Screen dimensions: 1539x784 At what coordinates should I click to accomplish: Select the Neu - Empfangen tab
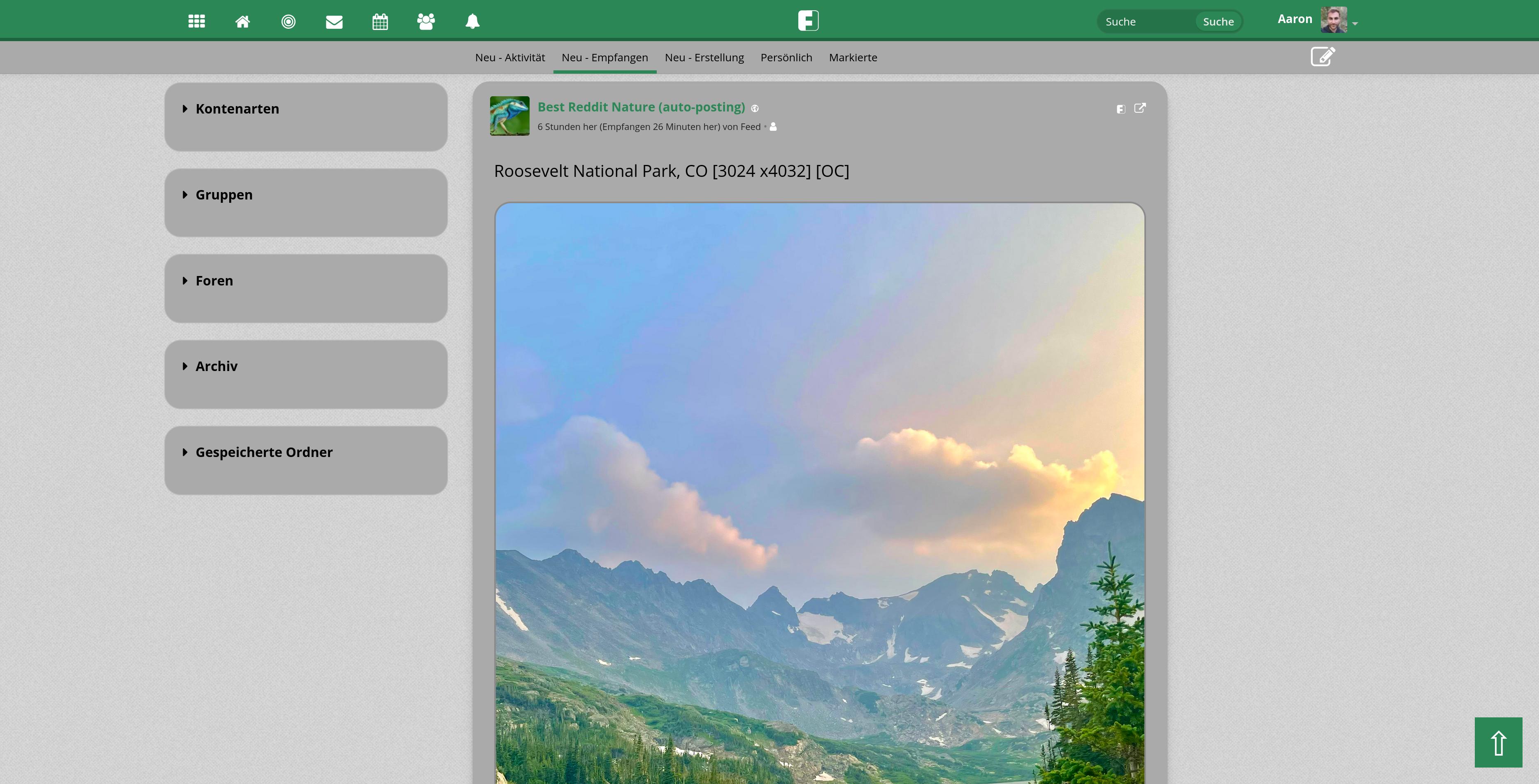click(604, 57)
